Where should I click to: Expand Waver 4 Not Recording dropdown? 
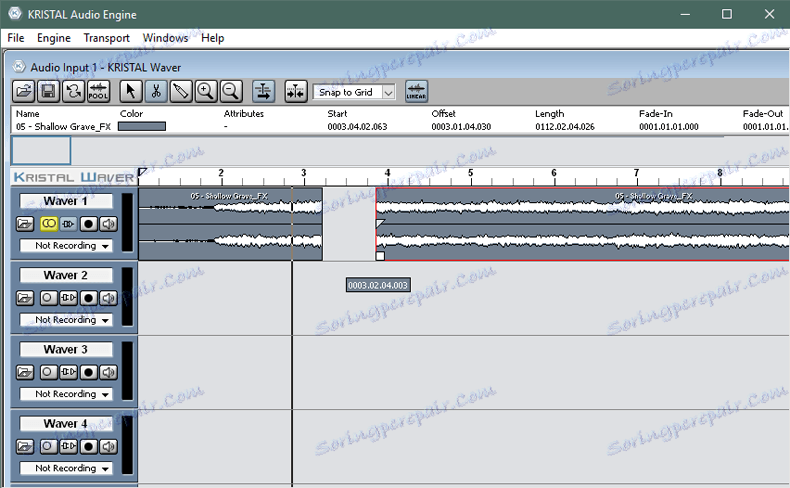[66, 468]
